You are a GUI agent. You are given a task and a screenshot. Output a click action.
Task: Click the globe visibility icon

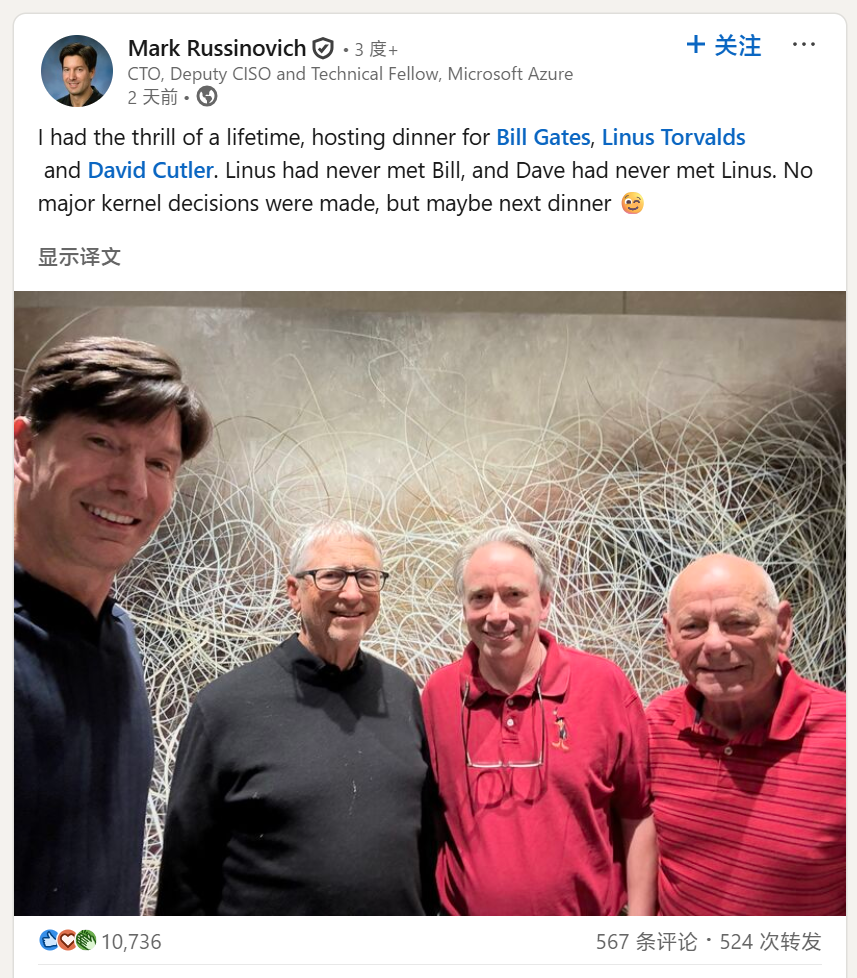tap(207, 97)
